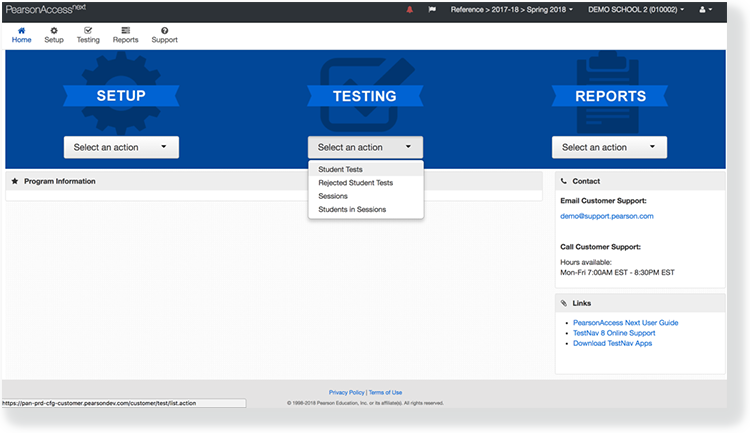Expand the Setup Select an action dropdown

point(121,147)
